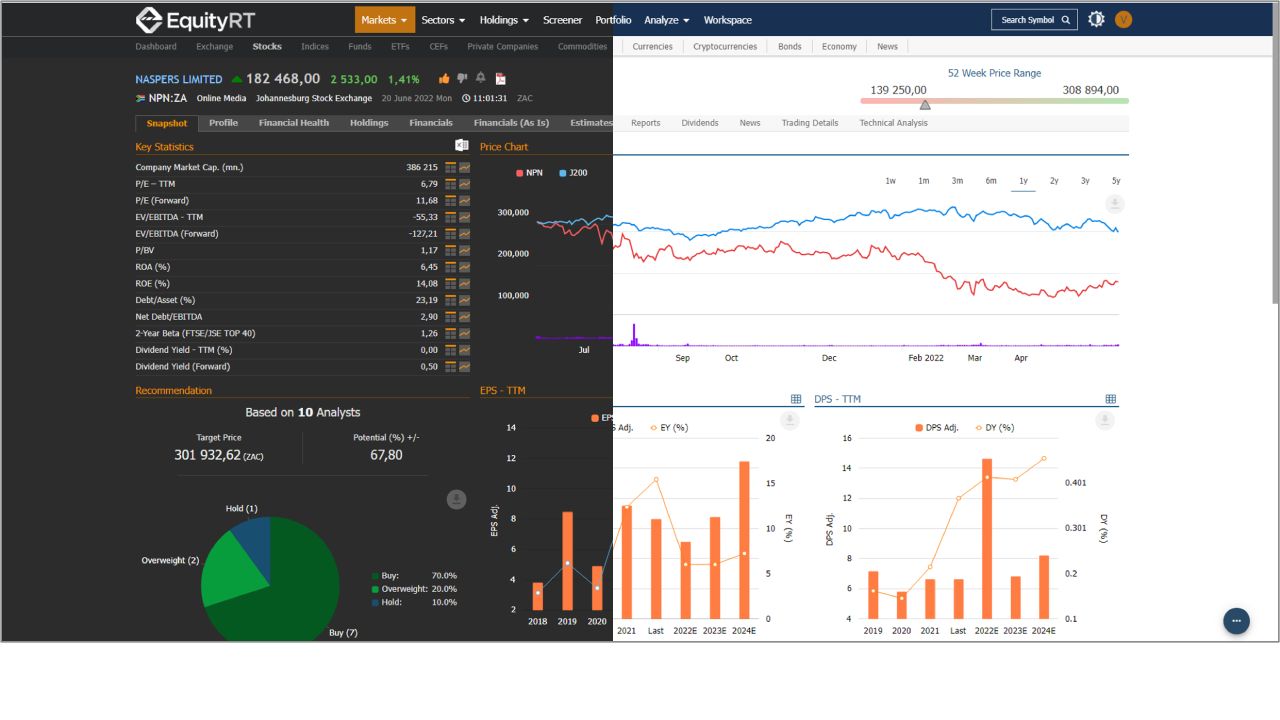The width and height of the screenshot is (1280, 720).
Task: Open the Markets dropdown menu
Action: point(384,20)
